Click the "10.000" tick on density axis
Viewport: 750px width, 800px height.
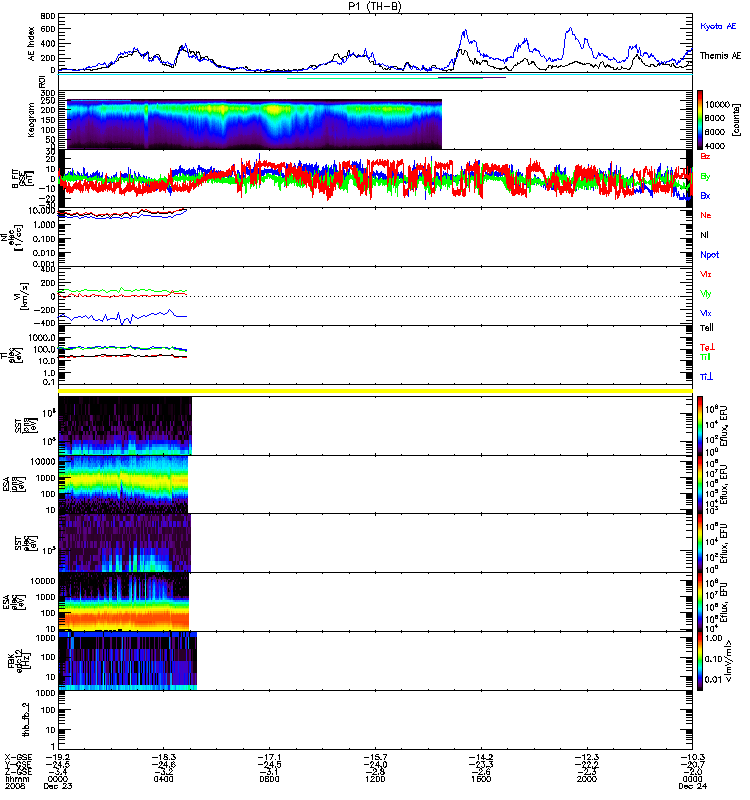(x=41, y=210)
